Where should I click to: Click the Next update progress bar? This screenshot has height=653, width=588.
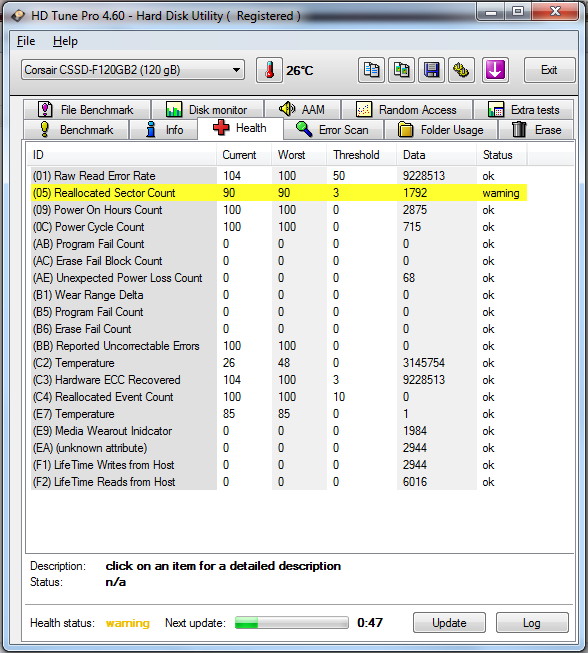[292, 623]
